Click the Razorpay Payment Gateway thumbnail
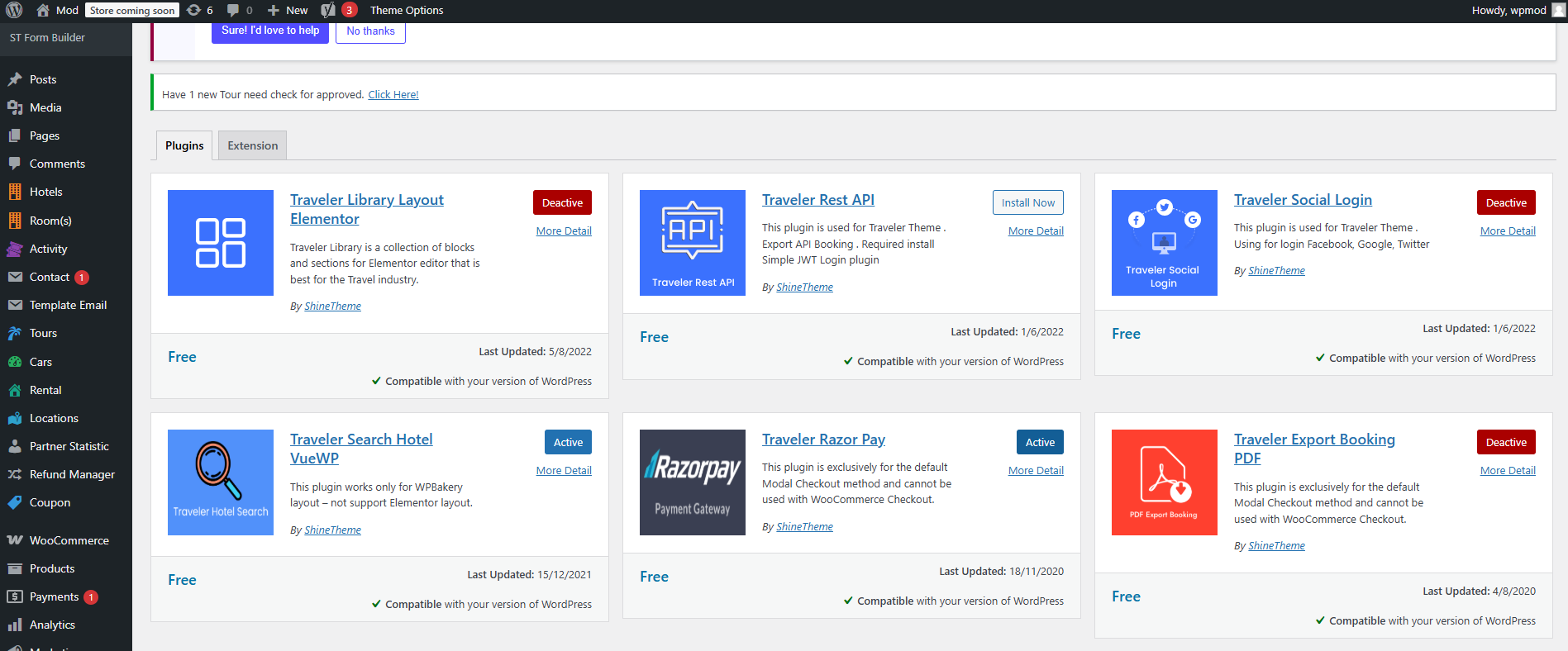Viewport: 1568px width, 651px height. (x=693, y=482)
